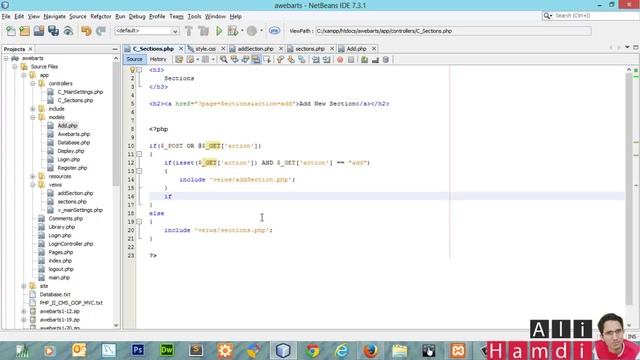Screen dimensions: 640x360
Task: Run the project with the green play icon
Action: tap(219, 31)
